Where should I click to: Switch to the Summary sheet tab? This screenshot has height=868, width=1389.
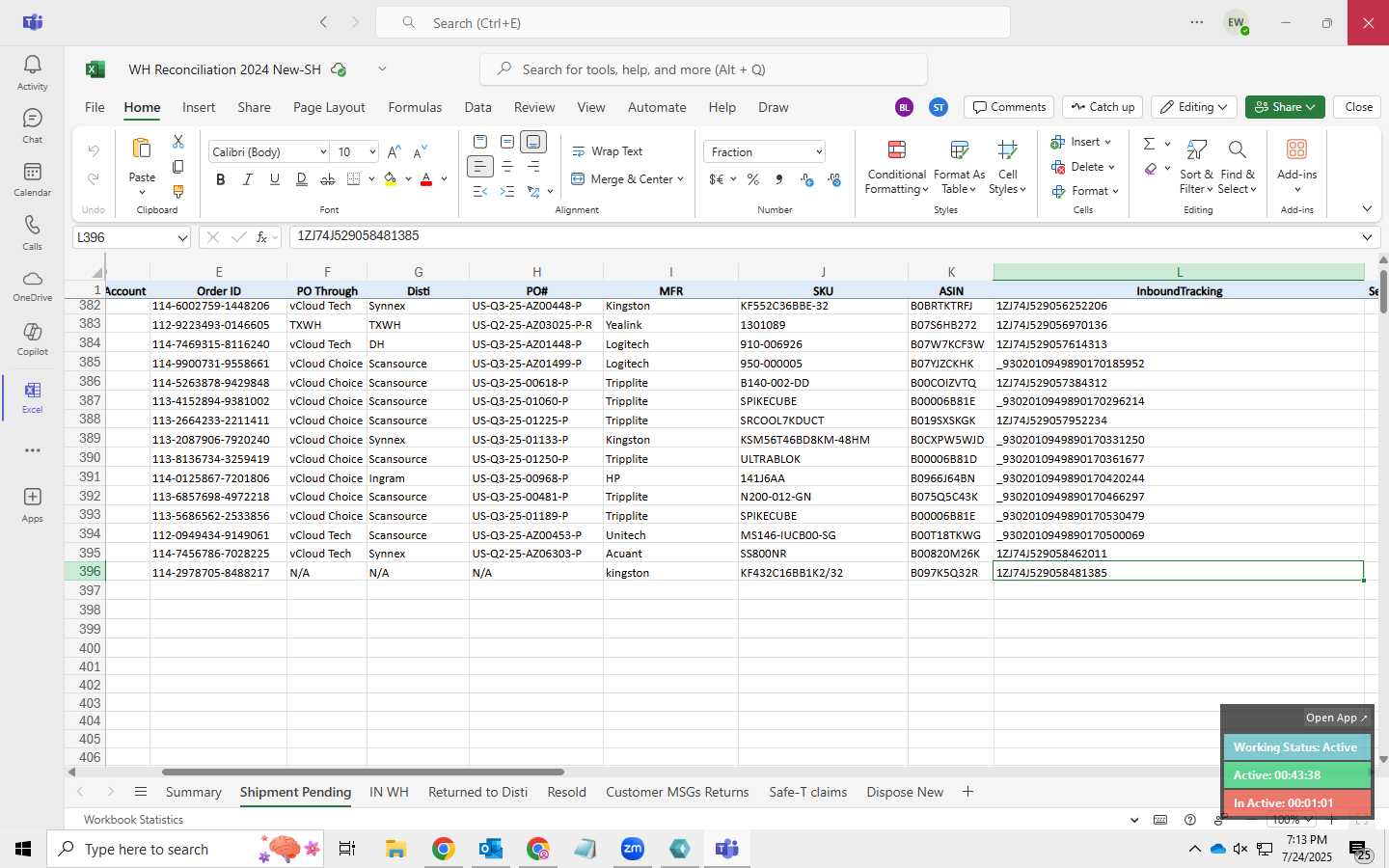point(193,792)
